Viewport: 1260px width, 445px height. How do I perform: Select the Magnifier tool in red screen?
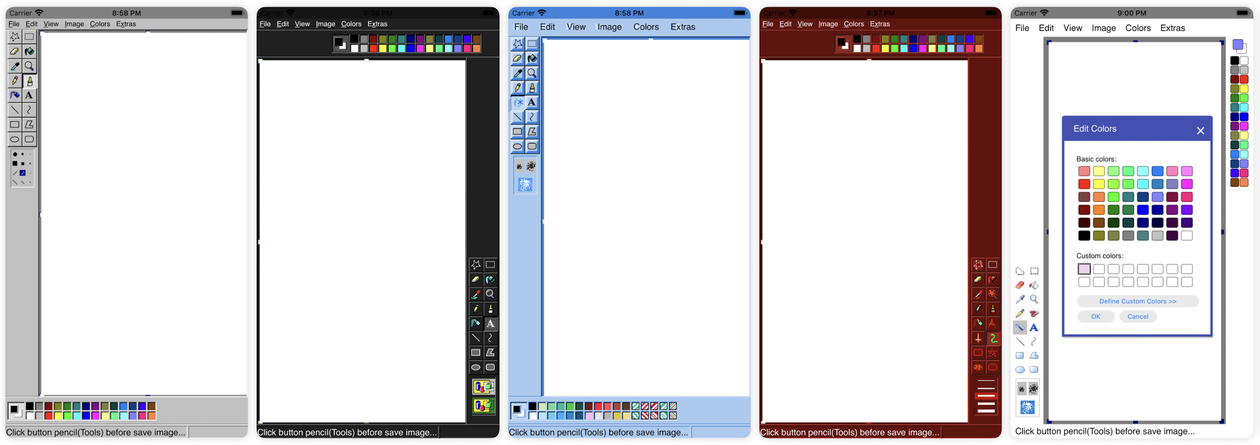993,295
